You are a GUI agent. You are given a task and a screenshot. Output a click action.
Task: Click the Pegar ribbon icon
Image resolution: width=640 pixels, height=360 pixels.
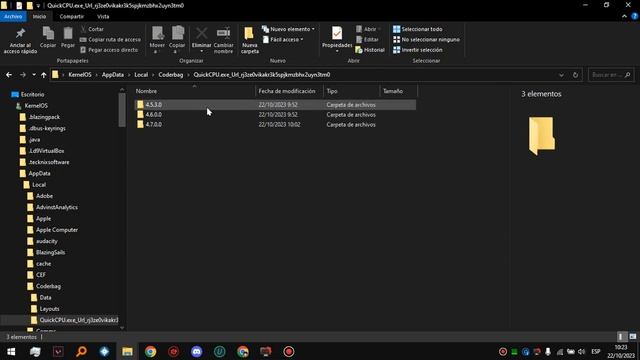coord(68,34)
